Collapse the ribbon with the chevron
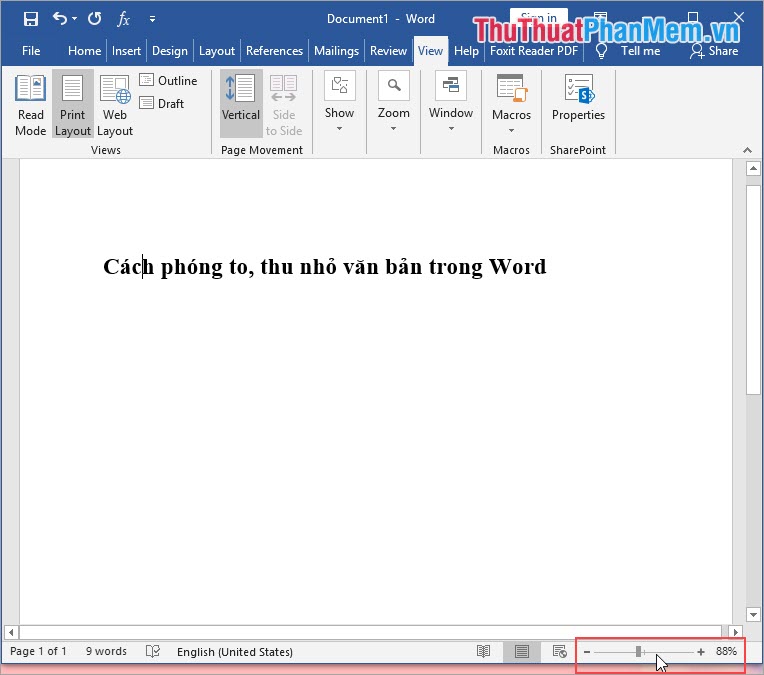 tap(747, 150)
